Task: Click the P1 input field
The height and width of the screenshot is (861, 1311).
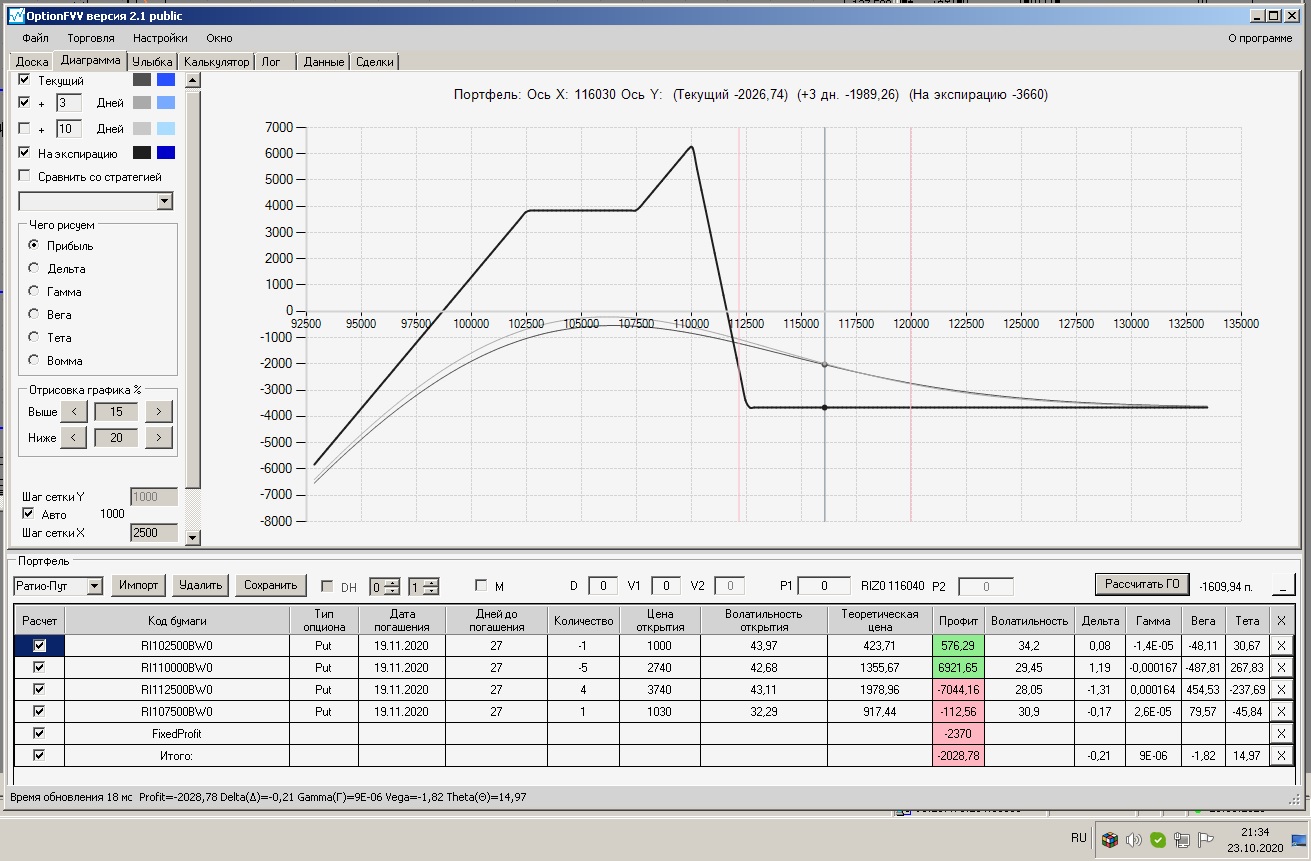Action: point(824,586)
